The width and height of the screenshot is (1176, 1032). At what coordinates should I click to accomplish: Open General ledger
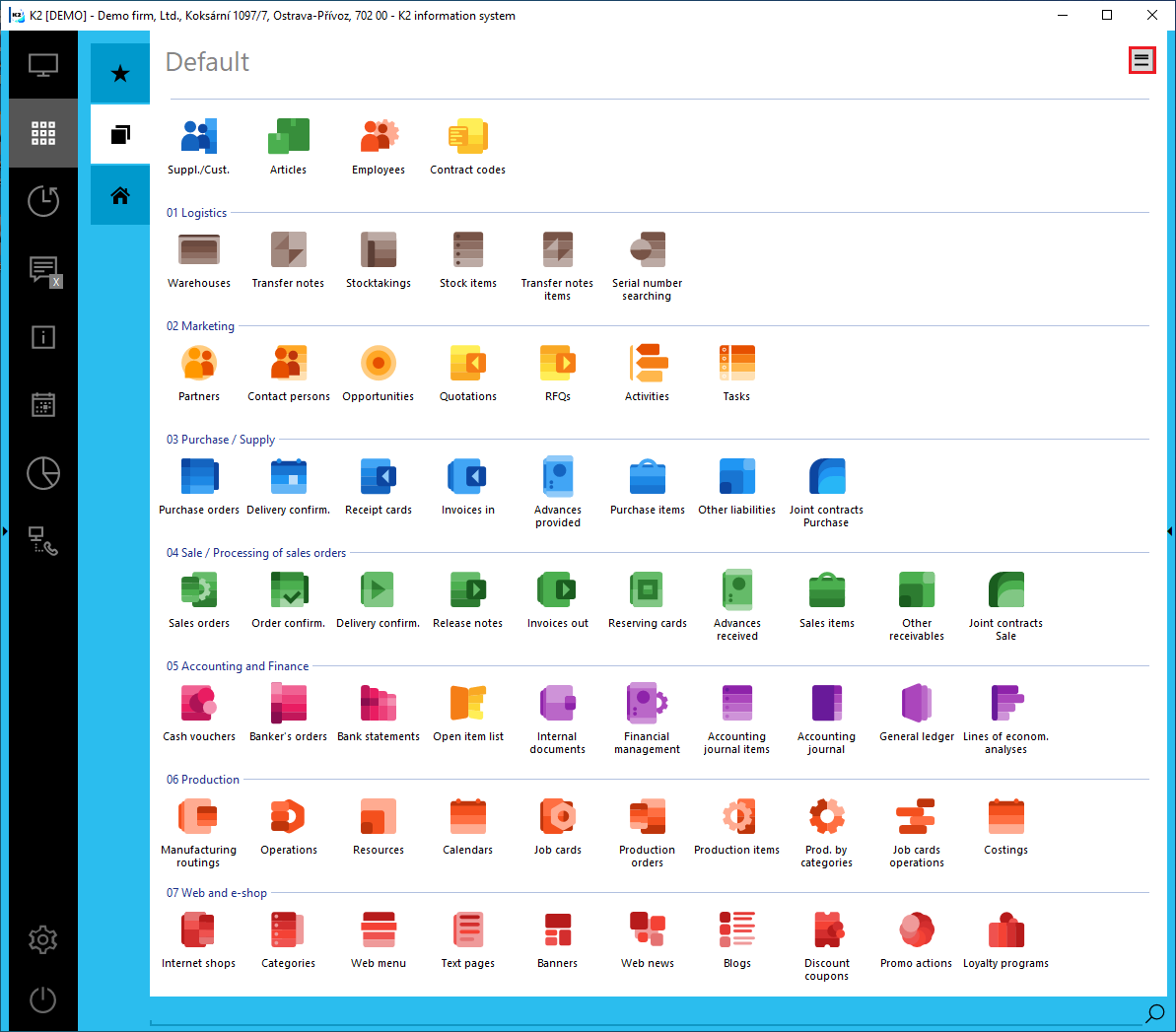click(917, 714)
